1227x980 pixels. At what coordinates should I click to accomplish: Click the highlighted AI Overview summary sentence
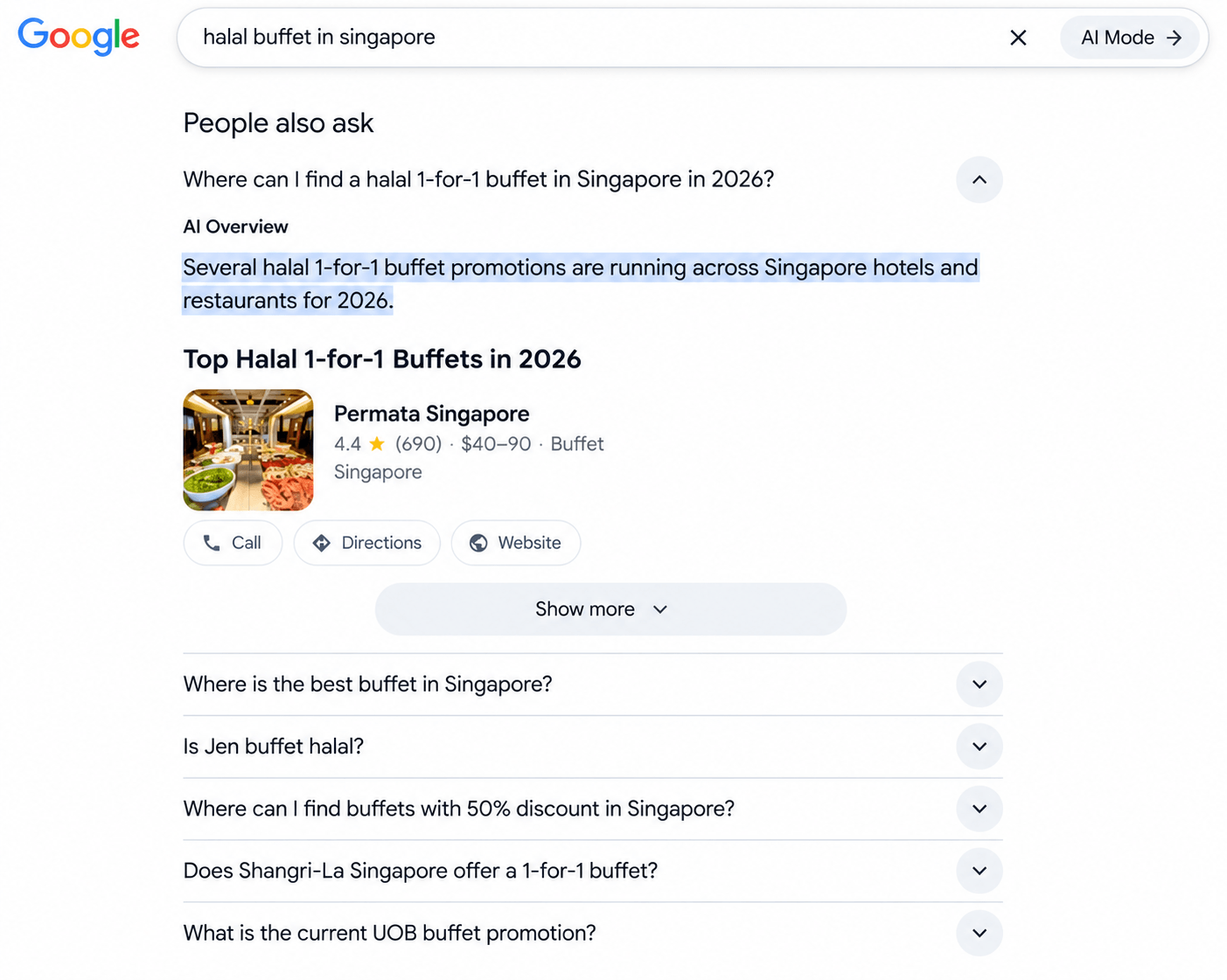coord(581,284)
